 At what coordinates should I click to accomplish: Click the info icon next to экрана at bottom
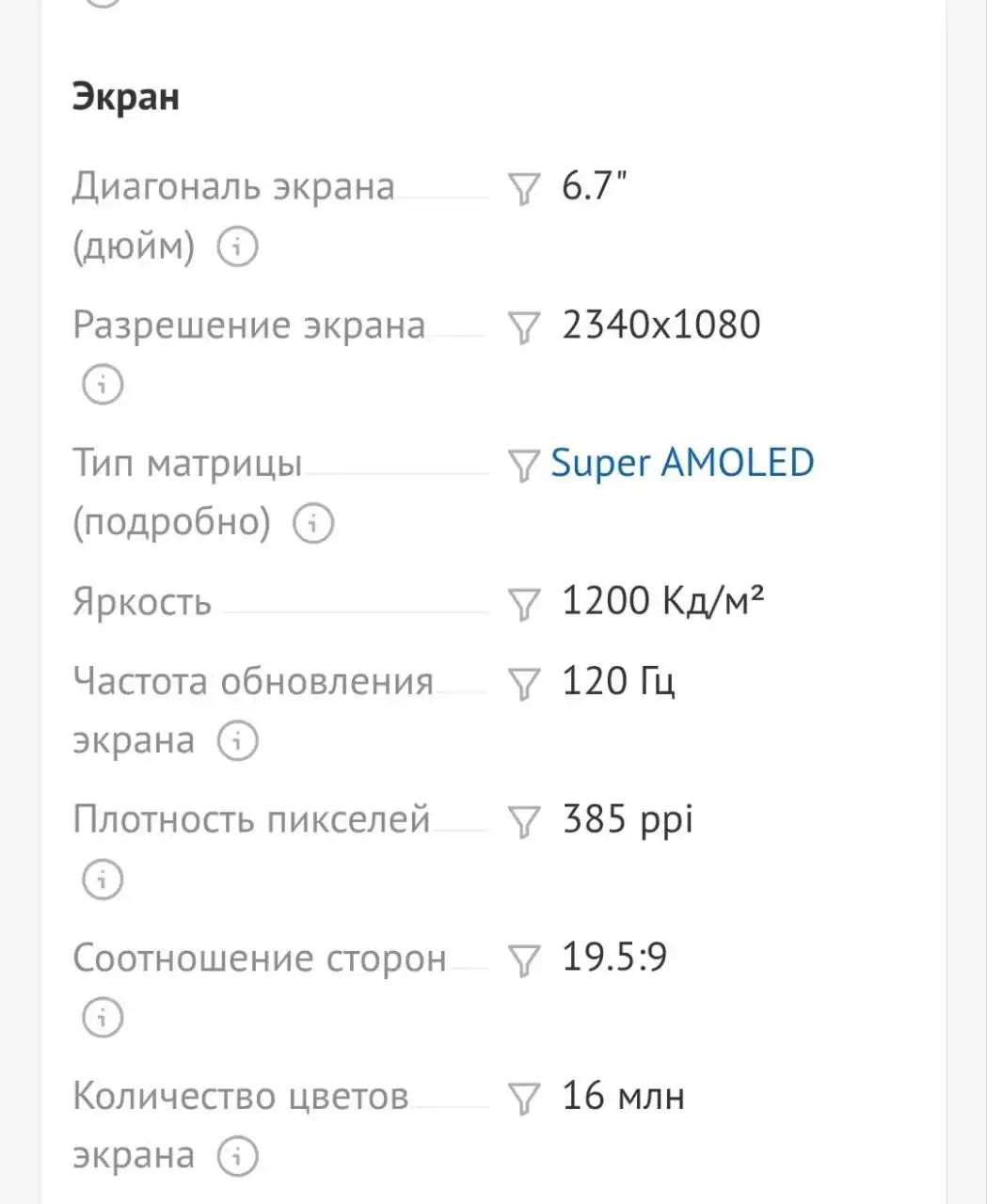point(237,1155)
